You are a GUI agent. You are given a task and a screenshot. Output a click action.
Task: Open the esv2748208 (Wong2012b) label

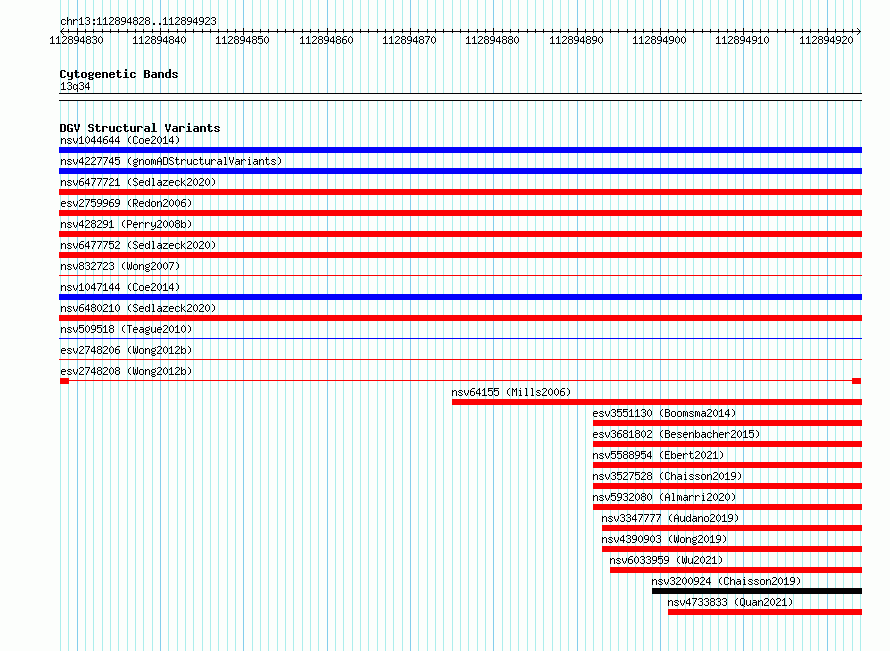tap(126, 371)
